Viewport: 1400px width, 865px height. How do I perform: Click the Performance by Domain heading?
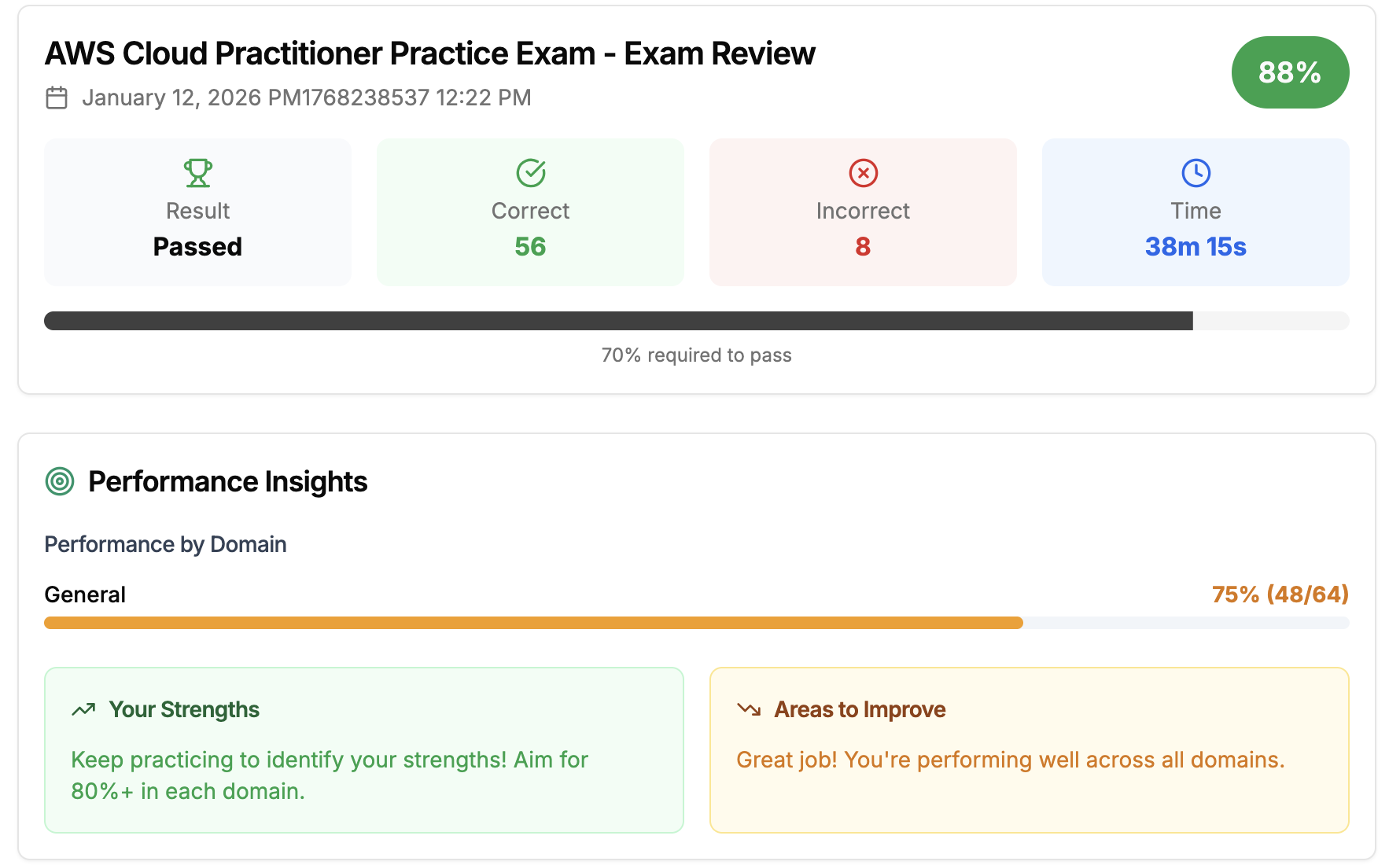(x=165, y=543)
